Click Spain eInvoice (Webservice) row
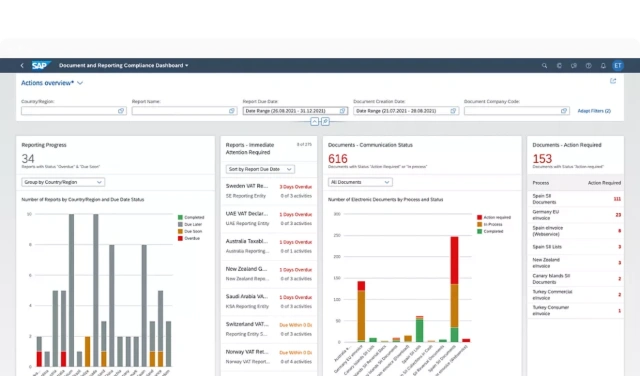 tap(576, 231)
